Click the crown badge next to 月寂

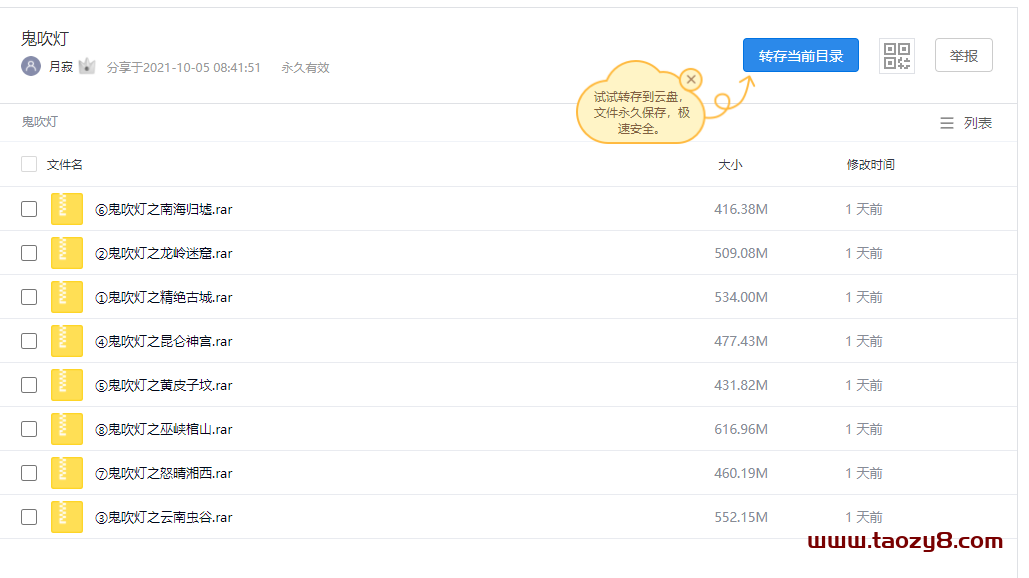pyautogui.click(x=87, y=66)
